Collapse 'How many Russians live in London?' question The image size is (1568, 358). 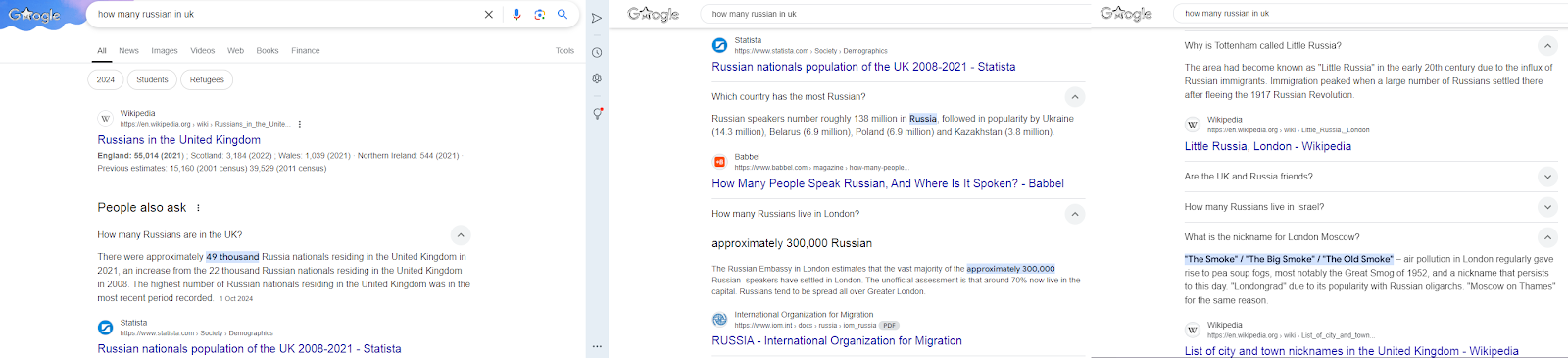coord(1075,214)
